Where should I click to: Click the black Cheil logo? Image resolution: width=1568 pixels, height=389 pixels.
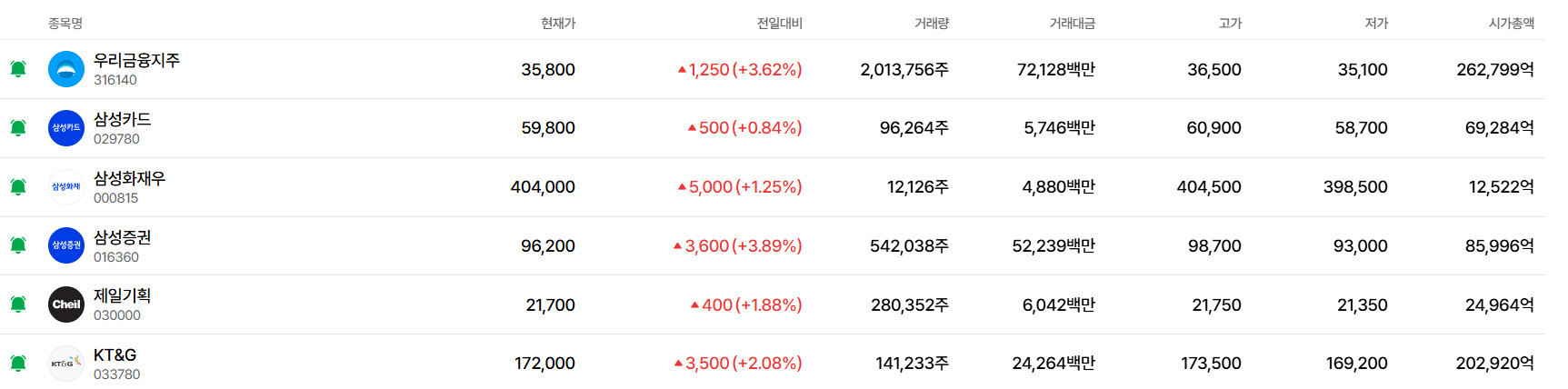[x=66, y=304]
